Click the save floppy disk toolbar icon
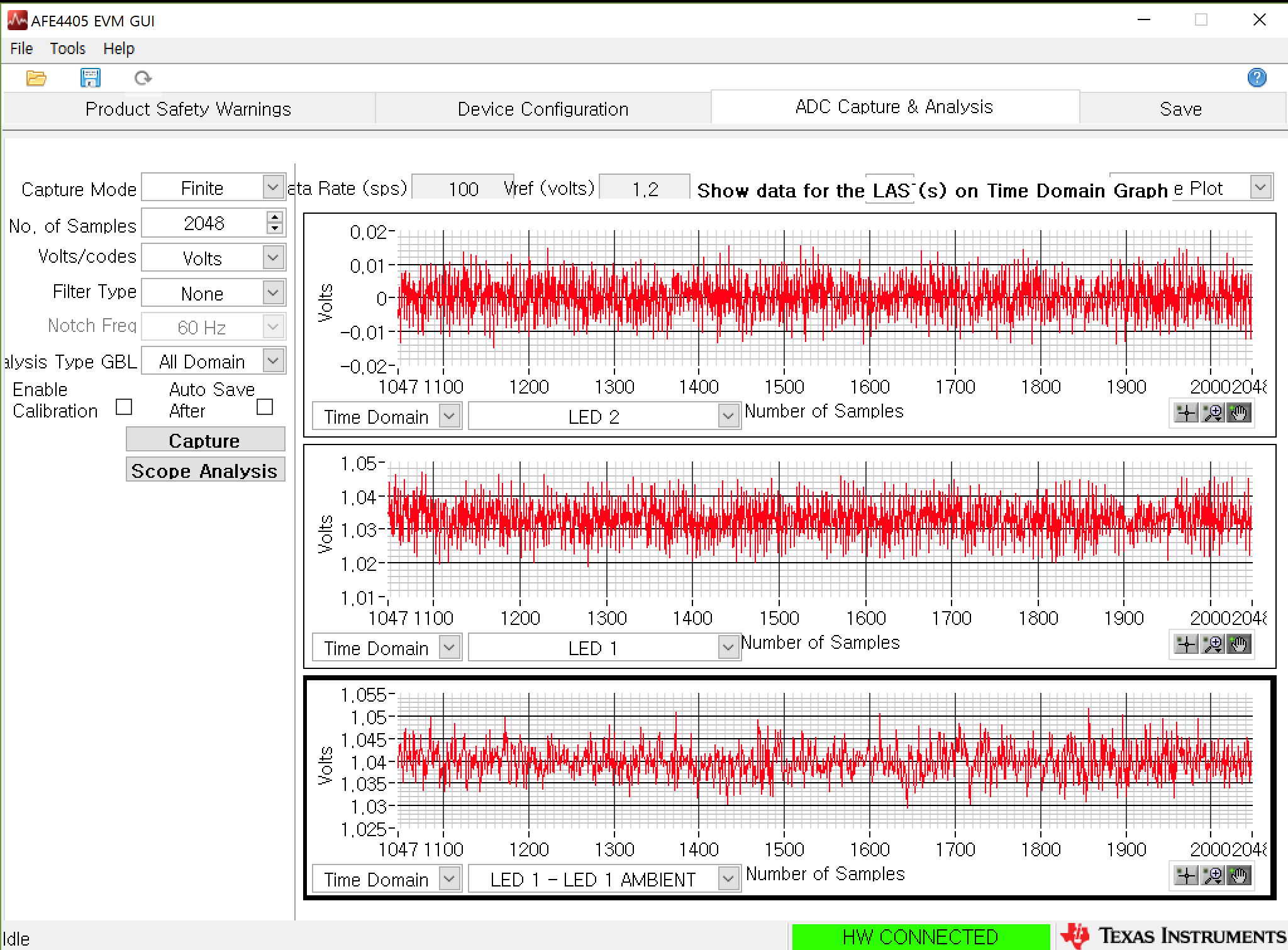Screen dimensions: 1288x950 pyautogui.click(x=91, y=78)
